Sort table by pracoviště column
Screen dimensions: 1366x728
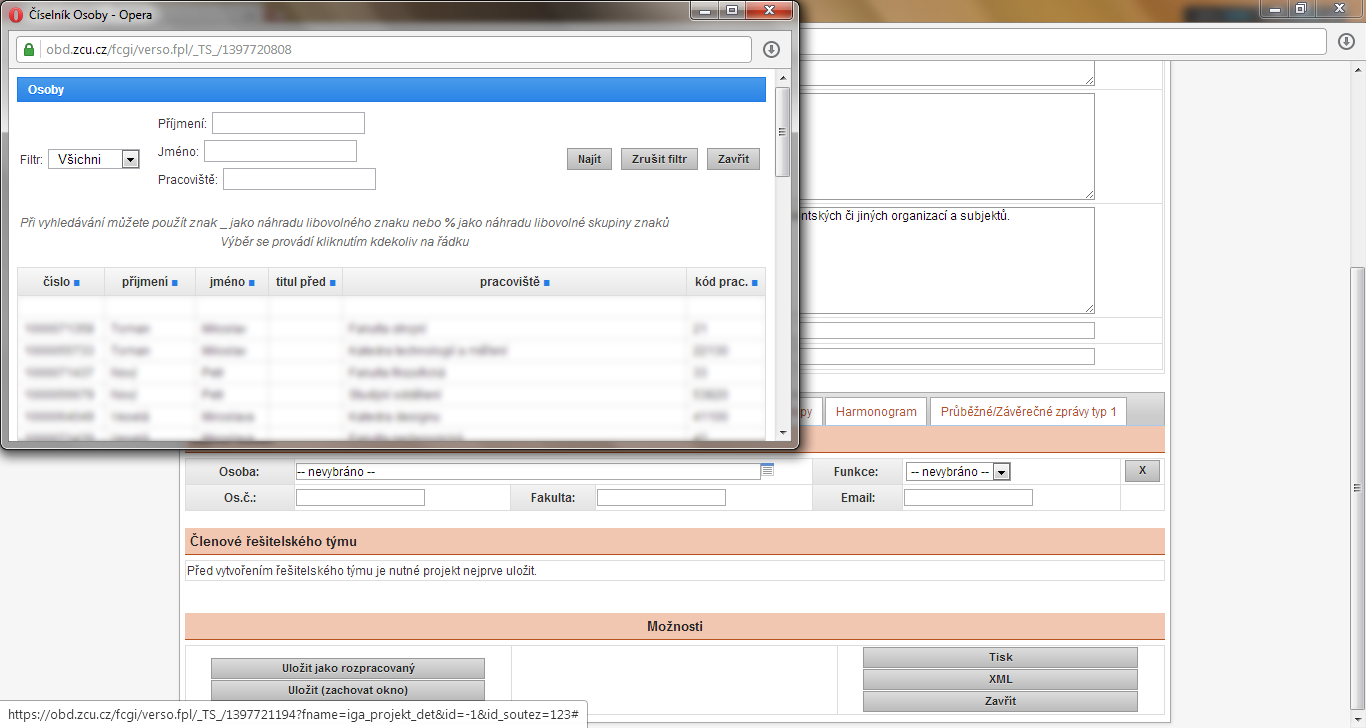(515, 282)
